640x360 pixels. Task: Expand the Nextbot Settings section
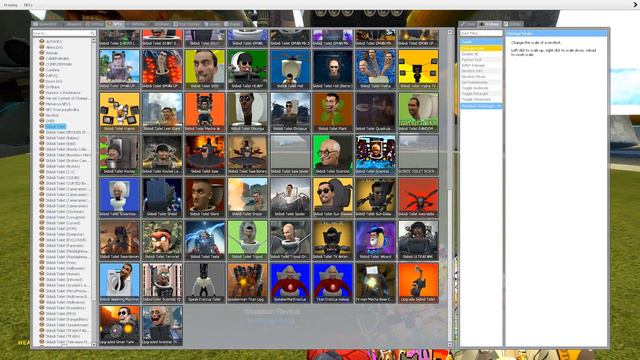click(481, 106)
